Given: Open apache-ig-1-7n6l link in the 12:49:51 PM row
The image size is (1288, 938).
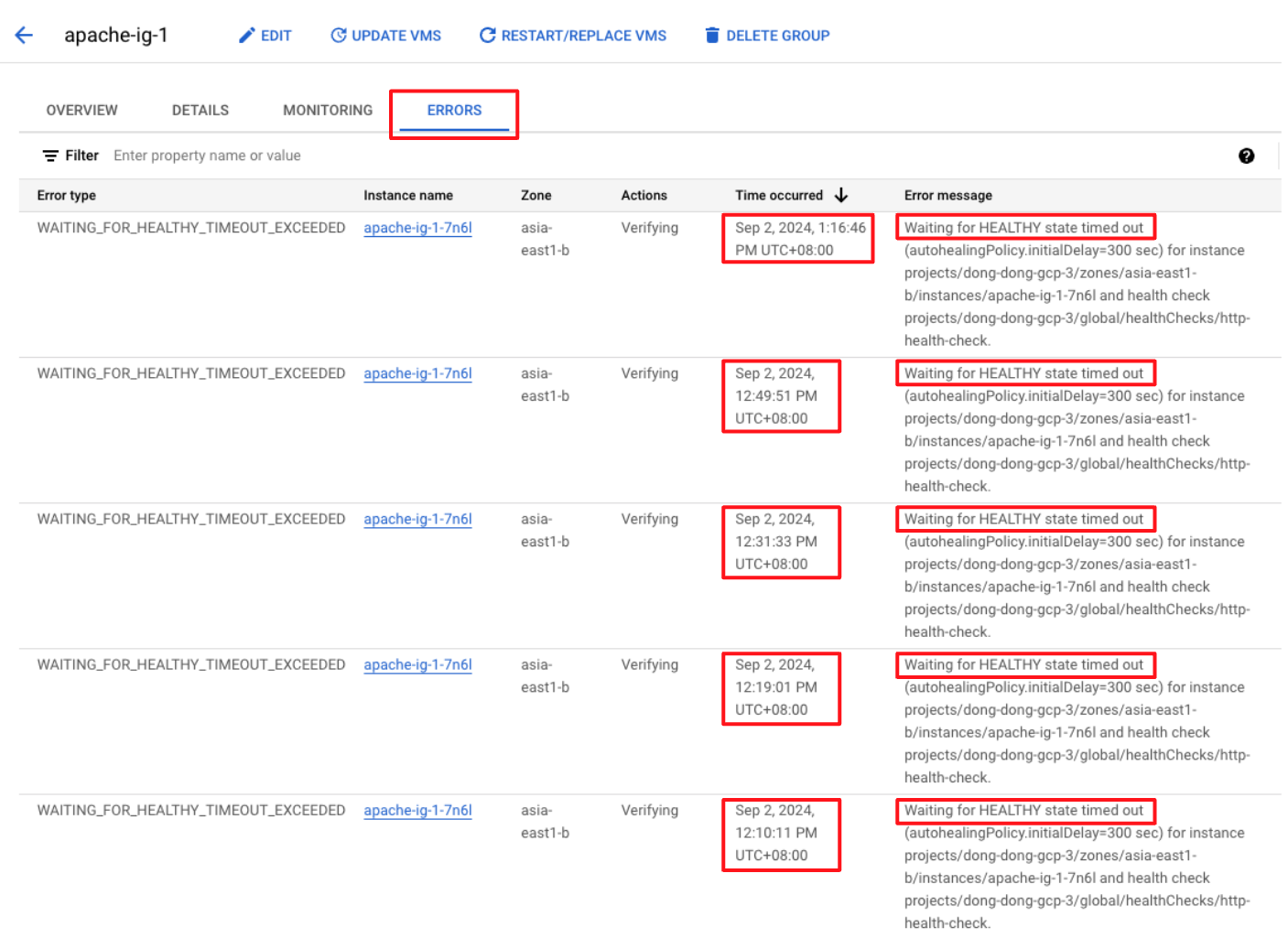Looking at the screenshot, I should 417,373.
